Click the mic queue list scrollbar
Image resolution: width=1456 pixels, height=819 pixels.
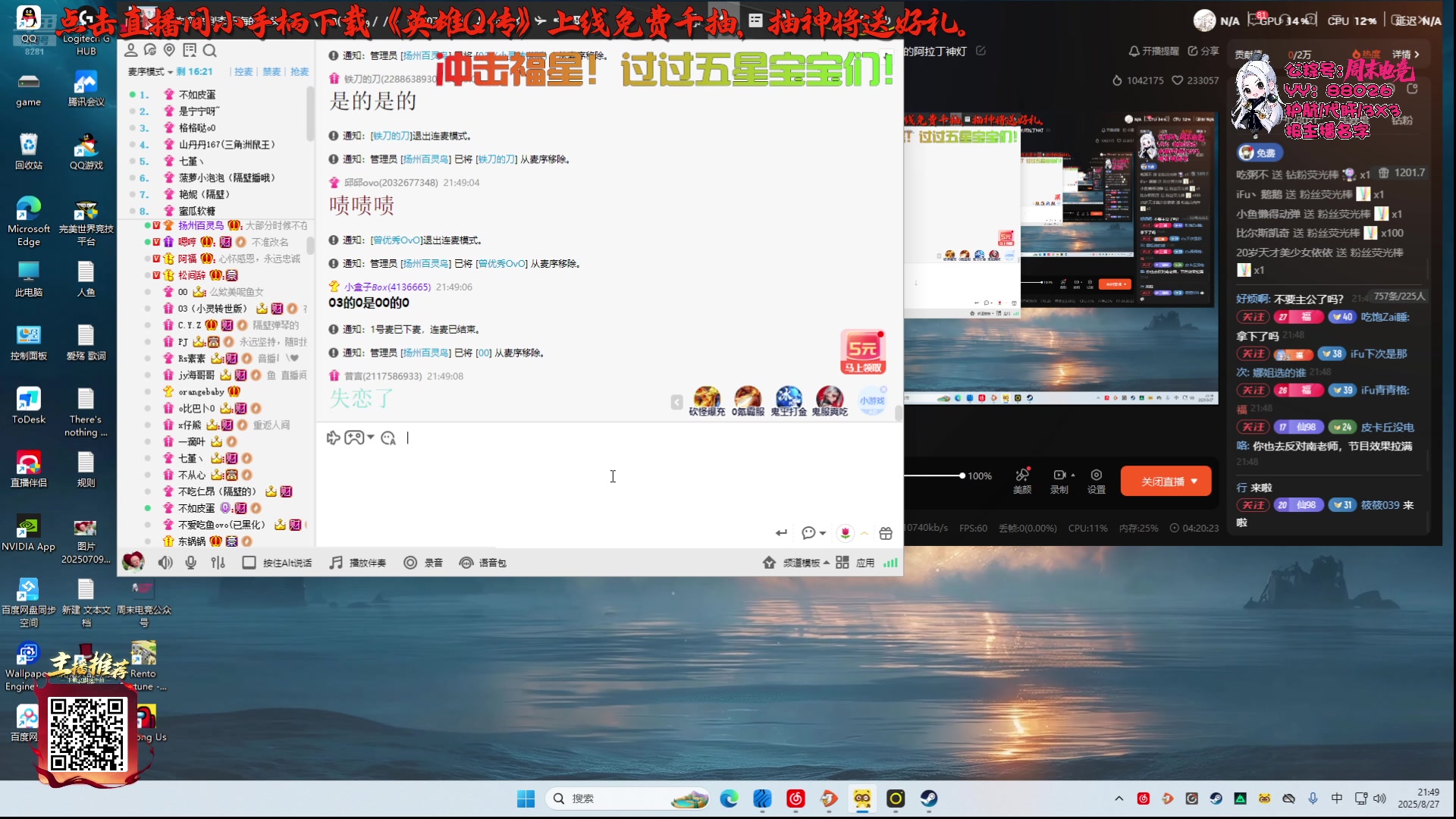pyautogui.click(x=309, y=114)
